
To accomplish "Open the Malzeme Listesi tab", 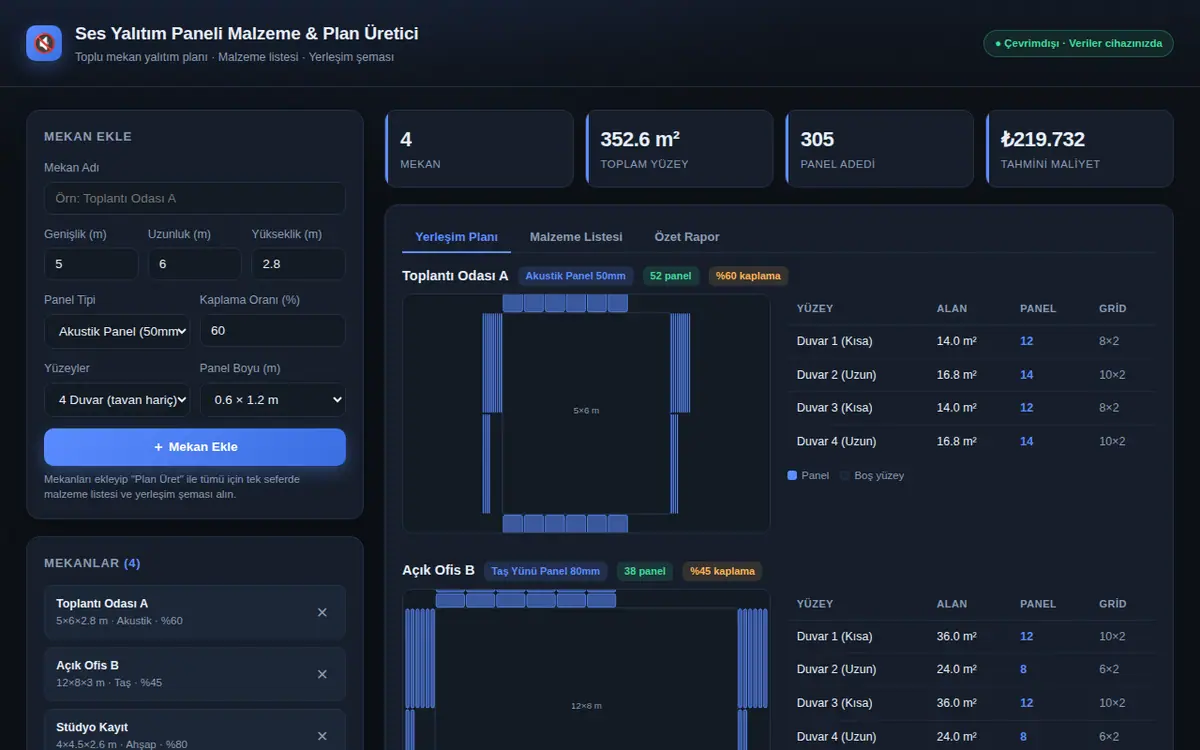I will tap(576, 237).
